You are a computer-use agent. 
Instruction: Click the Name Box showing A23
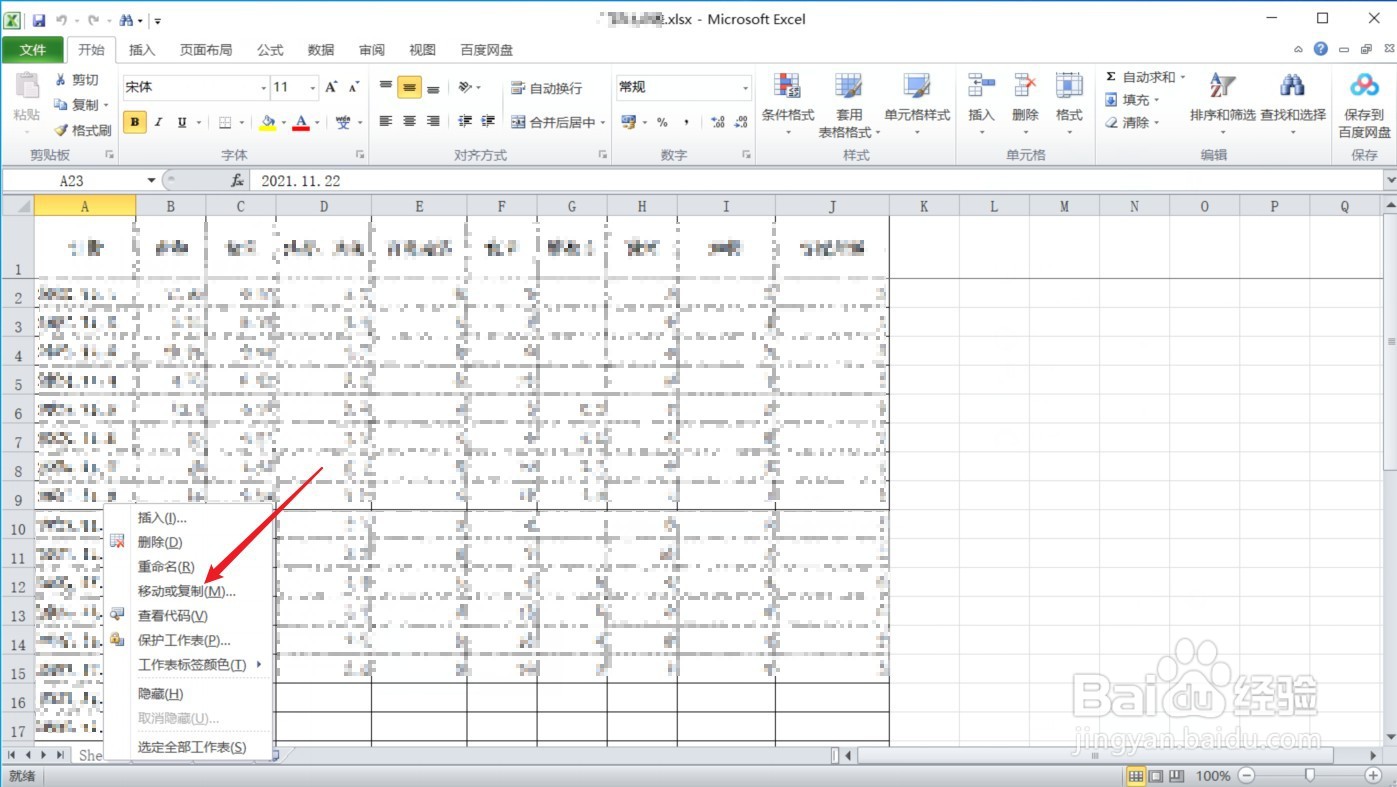pos(72,181)
